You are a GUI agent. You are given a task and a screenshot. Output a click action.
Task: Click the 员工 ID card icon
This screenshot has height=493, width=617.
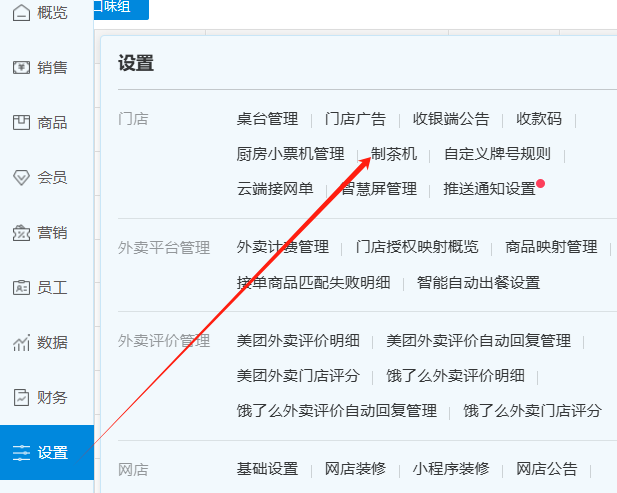point(21,288)
